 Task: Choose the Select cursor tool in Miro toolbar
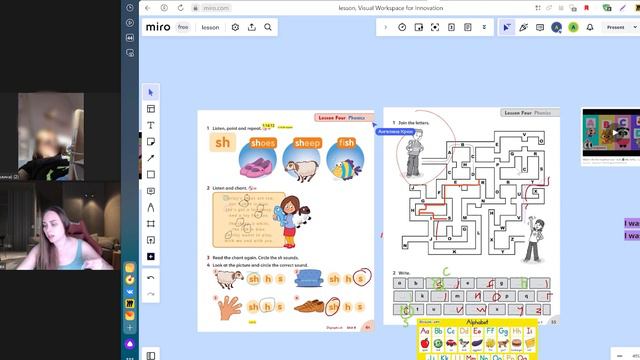[151, 93]
